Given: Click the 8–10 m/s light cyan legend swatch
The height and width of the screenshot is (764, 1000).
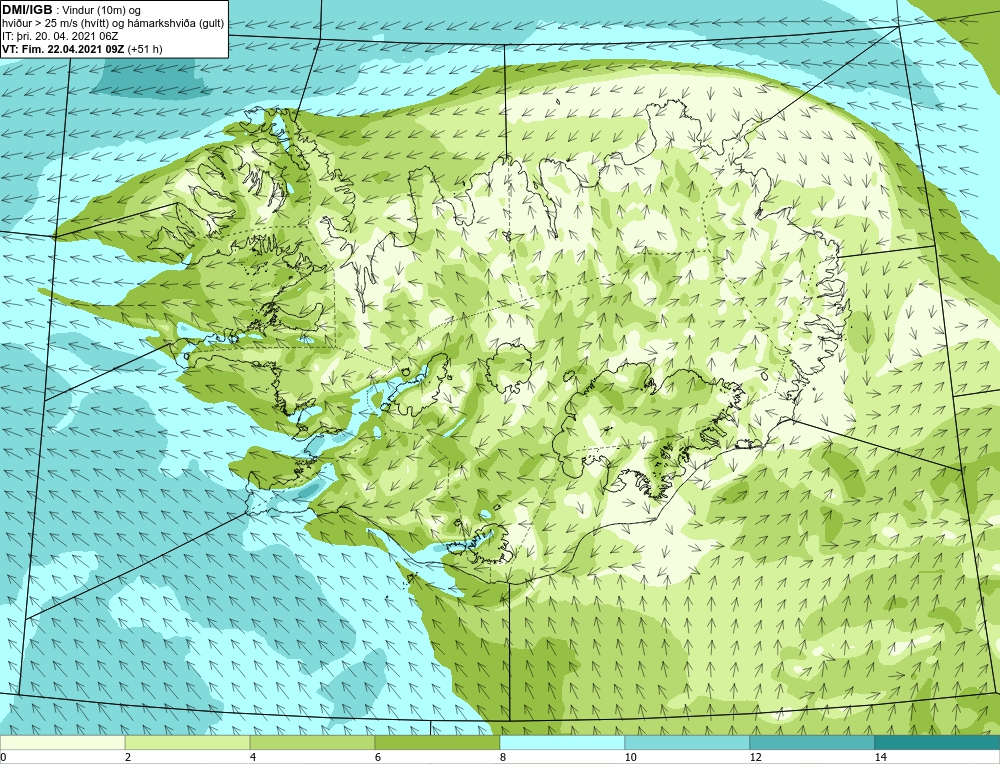Looking at the screenshot, I should [x=562, y=742].
